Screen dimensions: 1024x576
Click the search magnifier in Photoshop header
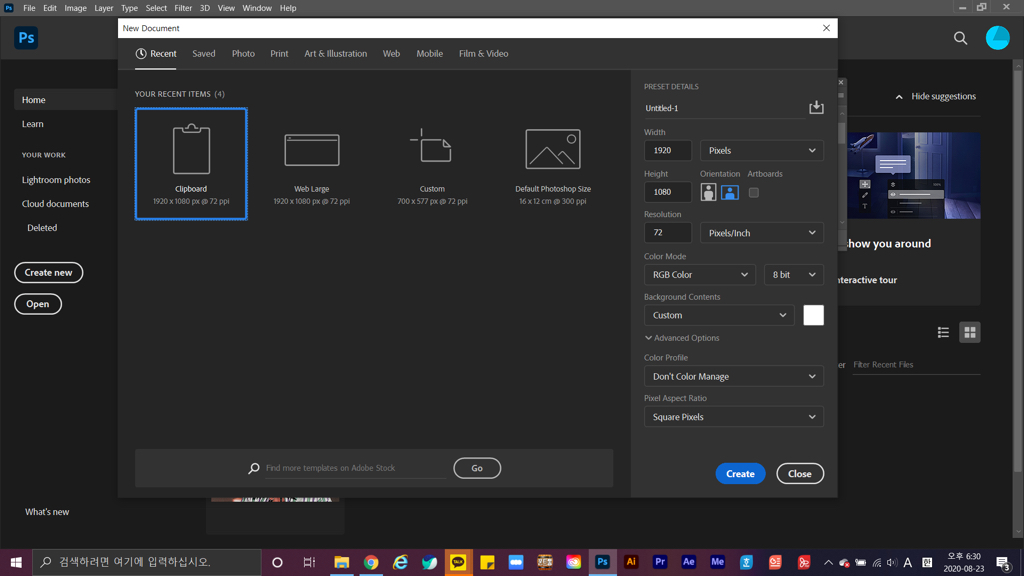[x=960, y=38]
